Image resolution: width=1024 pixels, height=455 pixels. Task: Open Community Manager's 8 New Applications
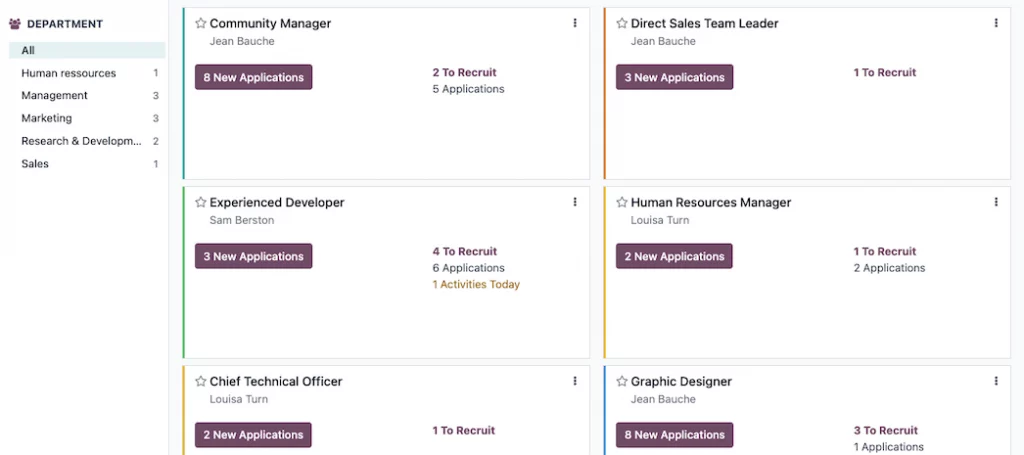coord(253,77)
